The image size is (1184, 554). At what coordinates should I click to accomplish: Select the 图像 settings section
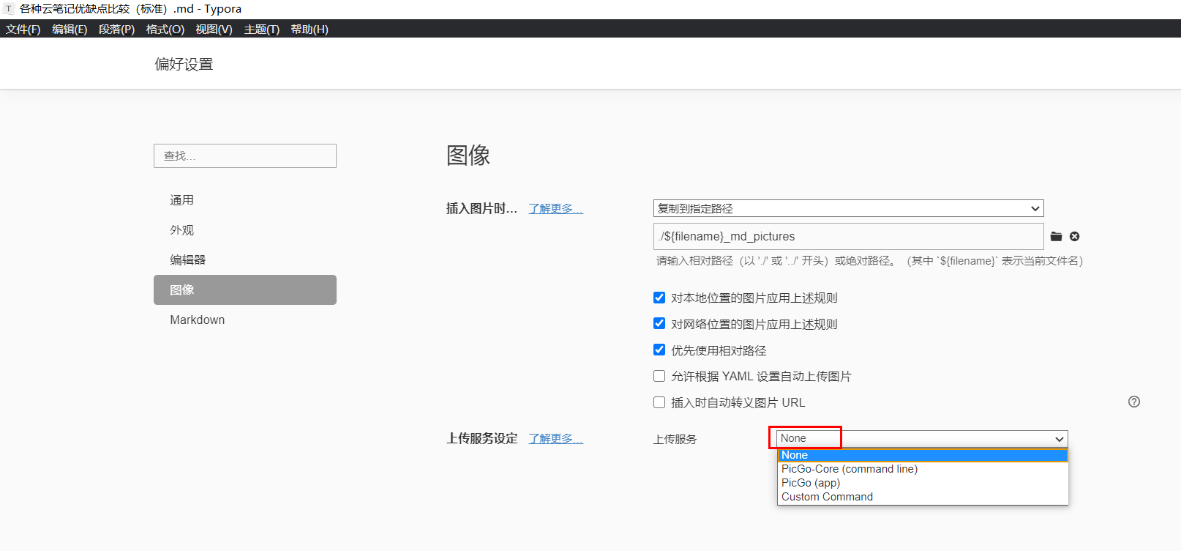245,290
